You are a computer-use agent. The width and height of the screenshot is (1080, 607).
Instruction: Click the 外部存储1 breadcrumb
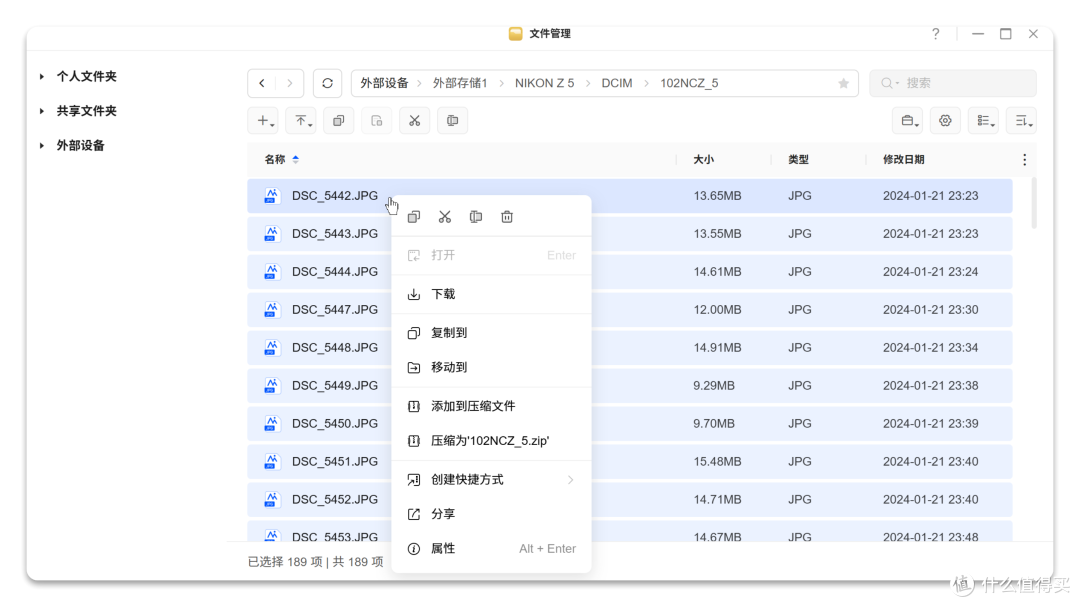pyautogui.click(x=460, y=83)
